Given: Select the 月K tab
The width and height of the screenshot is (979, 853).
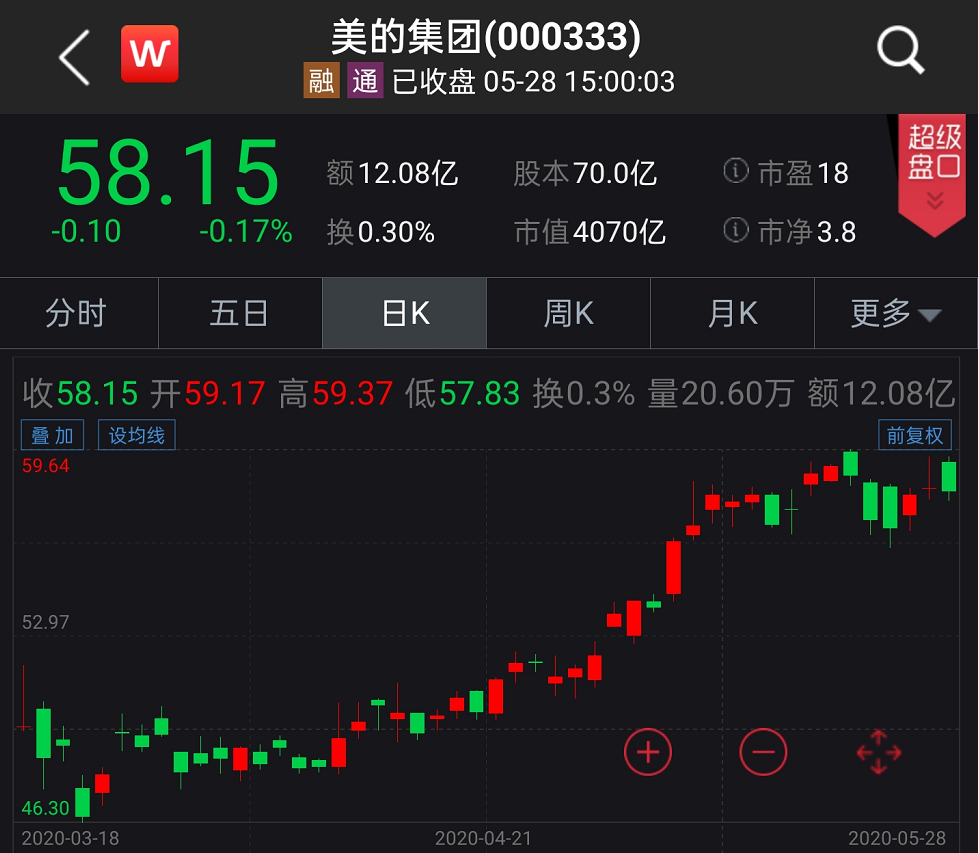Looking at the screenshot, I should point(732,313).
